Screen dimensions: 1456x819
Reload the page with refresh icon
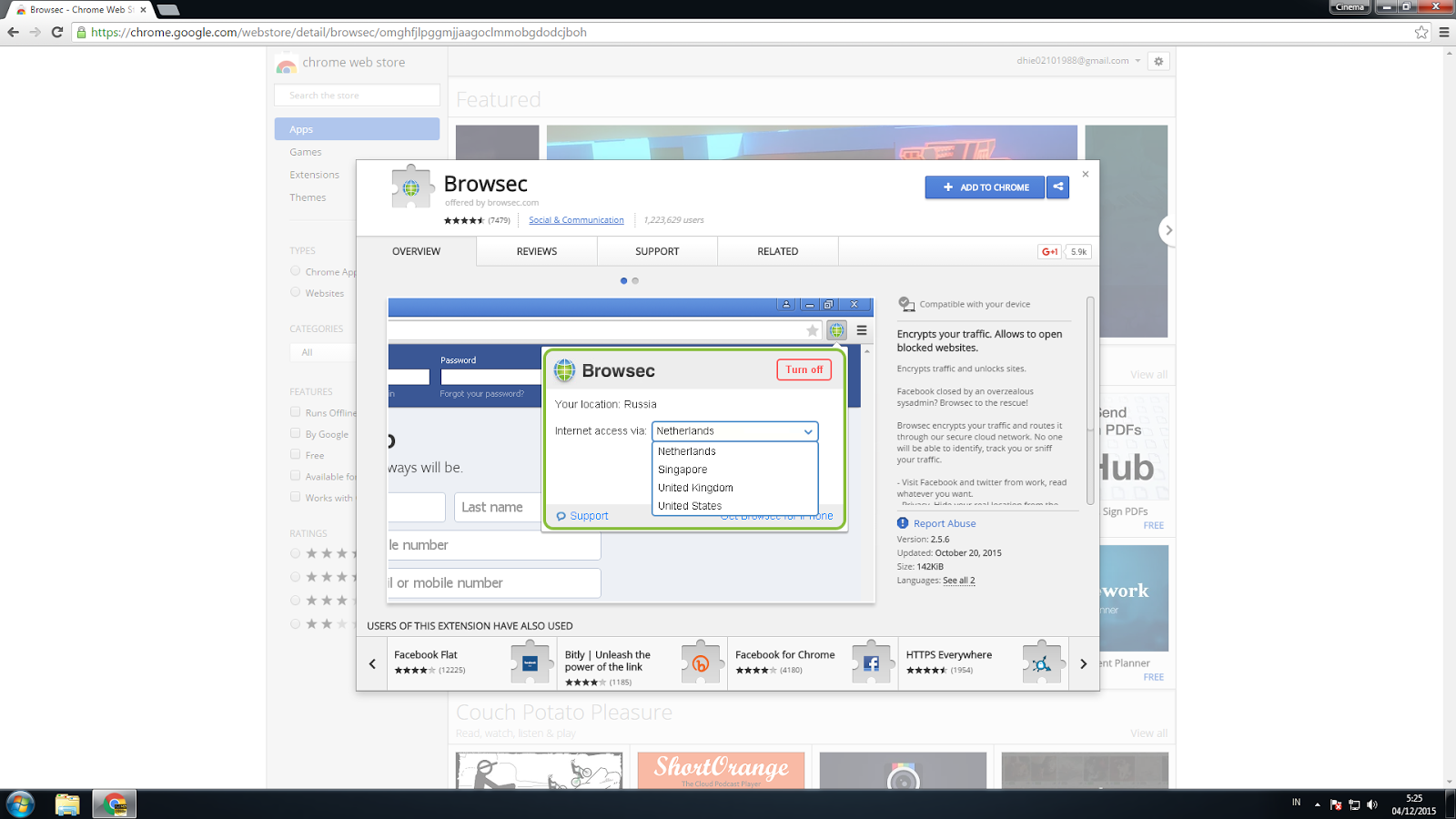(x=56, y=32)
